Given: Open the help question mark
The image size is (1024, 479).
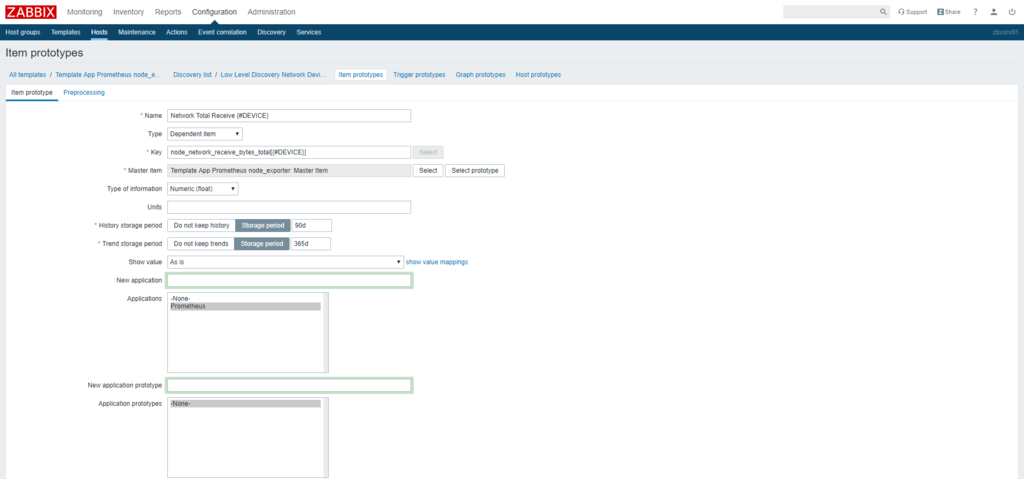Looking at the screenshot, I should [975, 12].
